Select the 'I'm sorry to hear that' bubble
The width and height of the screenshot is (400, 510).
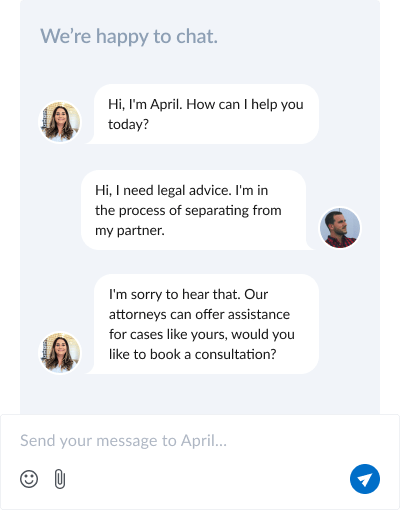pyautogui.click(x=206, y=324)
